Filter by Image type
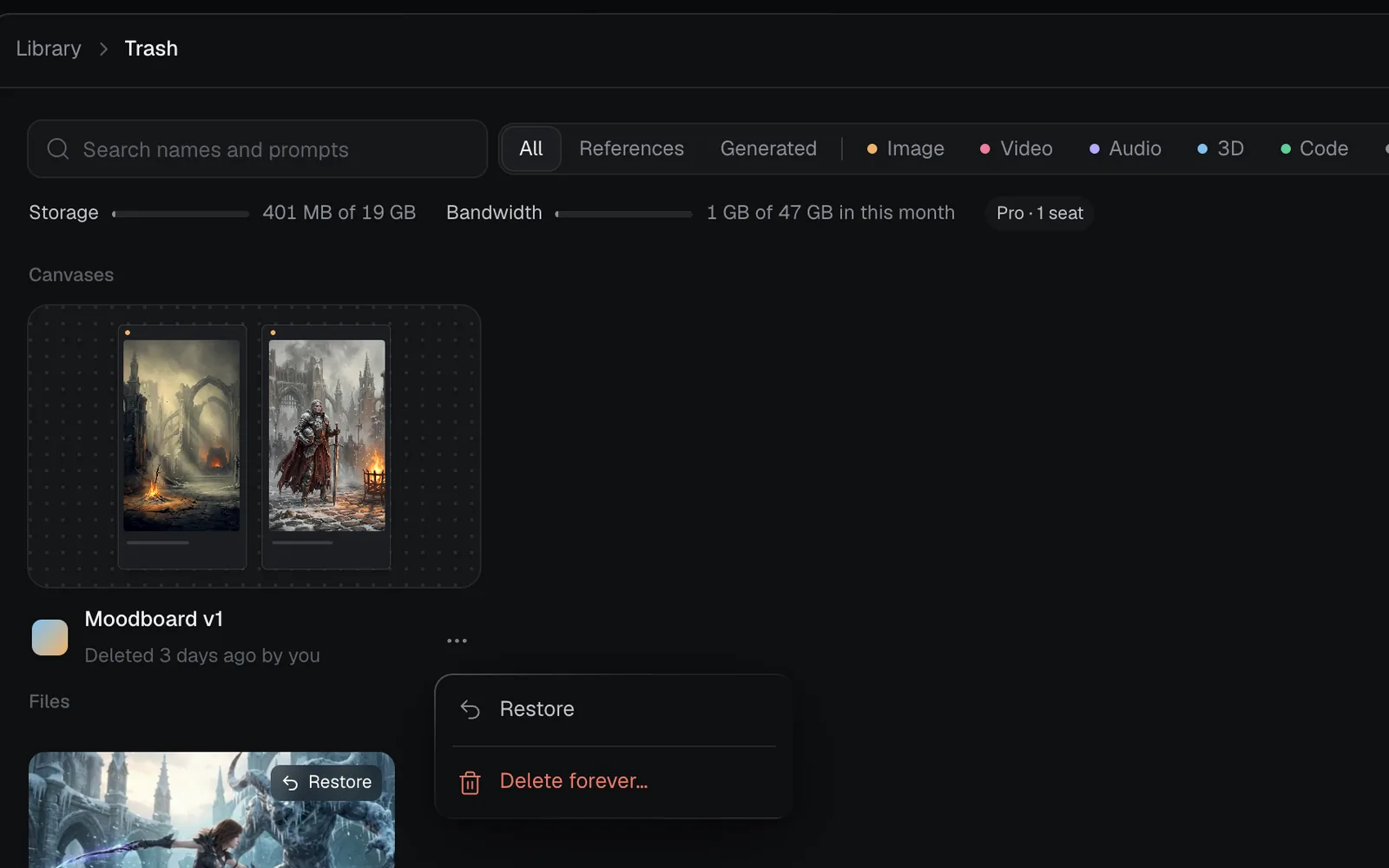Screen dimensions: 1389x868 point(905,148)
